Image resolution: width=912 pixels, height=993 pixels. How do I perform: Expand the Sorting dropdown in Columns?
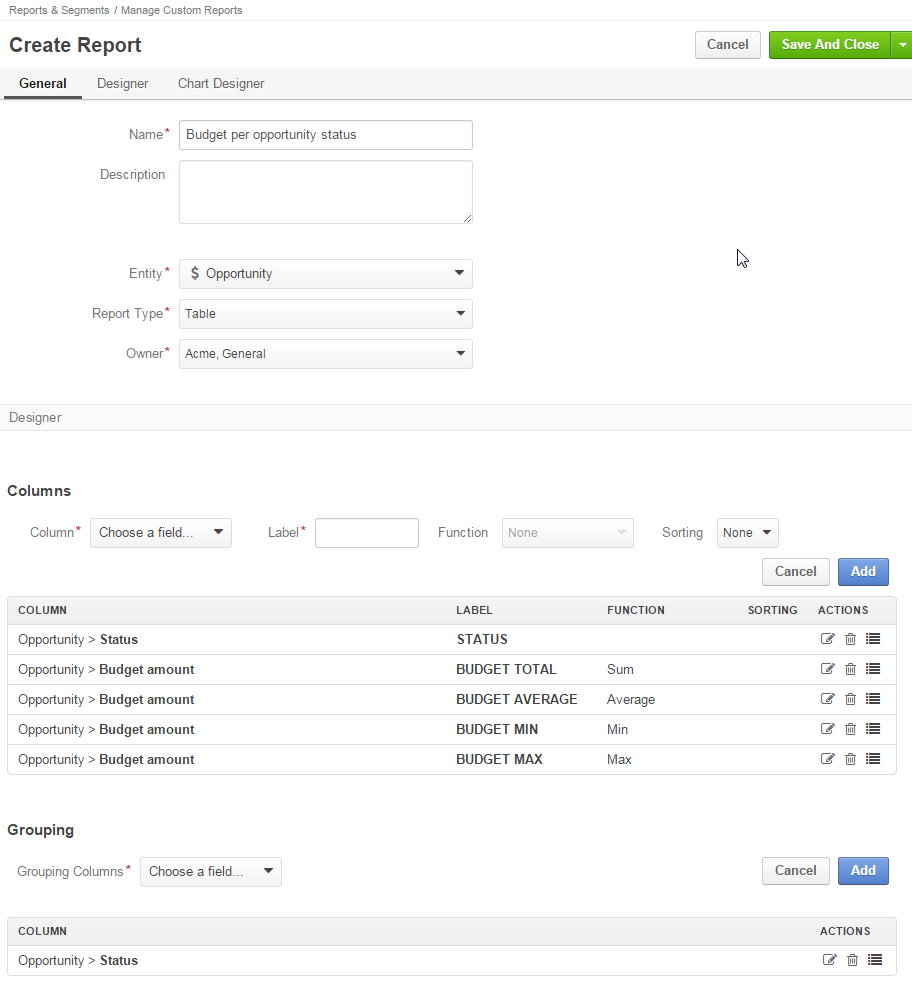(747, 533)
